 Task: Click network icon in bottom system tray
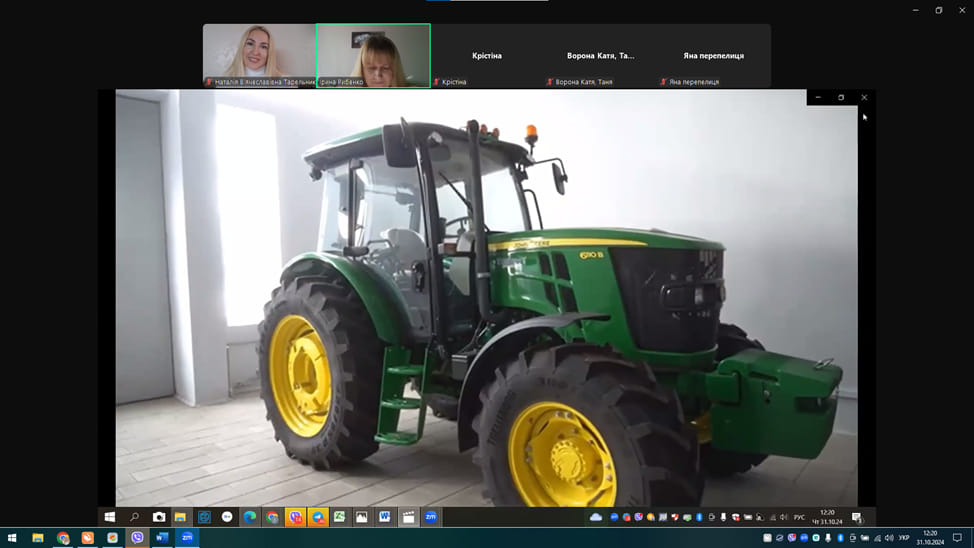click(x=877, y=538)
